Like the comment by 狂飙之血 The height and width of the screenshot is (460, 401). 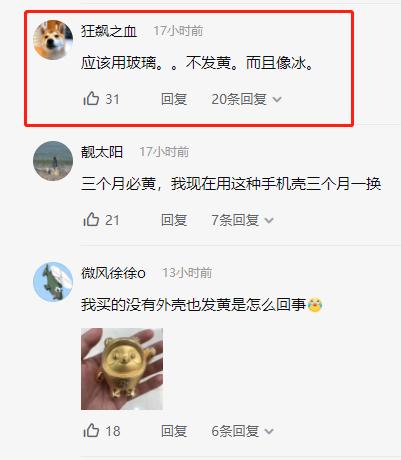click(91, 99)
